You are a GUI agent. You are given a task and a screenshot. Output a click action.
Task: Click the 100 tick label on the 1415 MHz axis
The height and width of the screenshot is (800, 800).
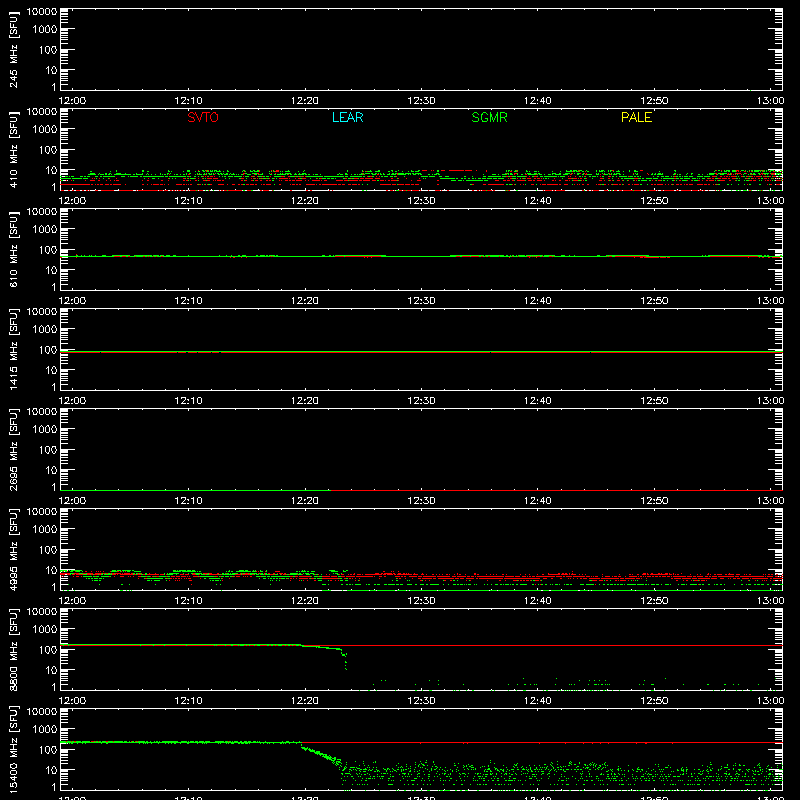pos(48,350)
